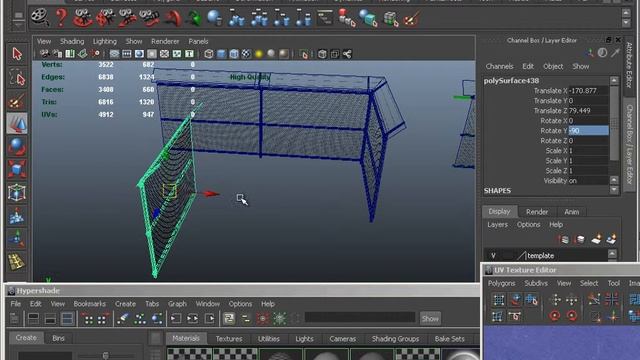Toggle template layer visibility V box
The height and width of the screenshot is (360, 640).
(x=493, y=256)
